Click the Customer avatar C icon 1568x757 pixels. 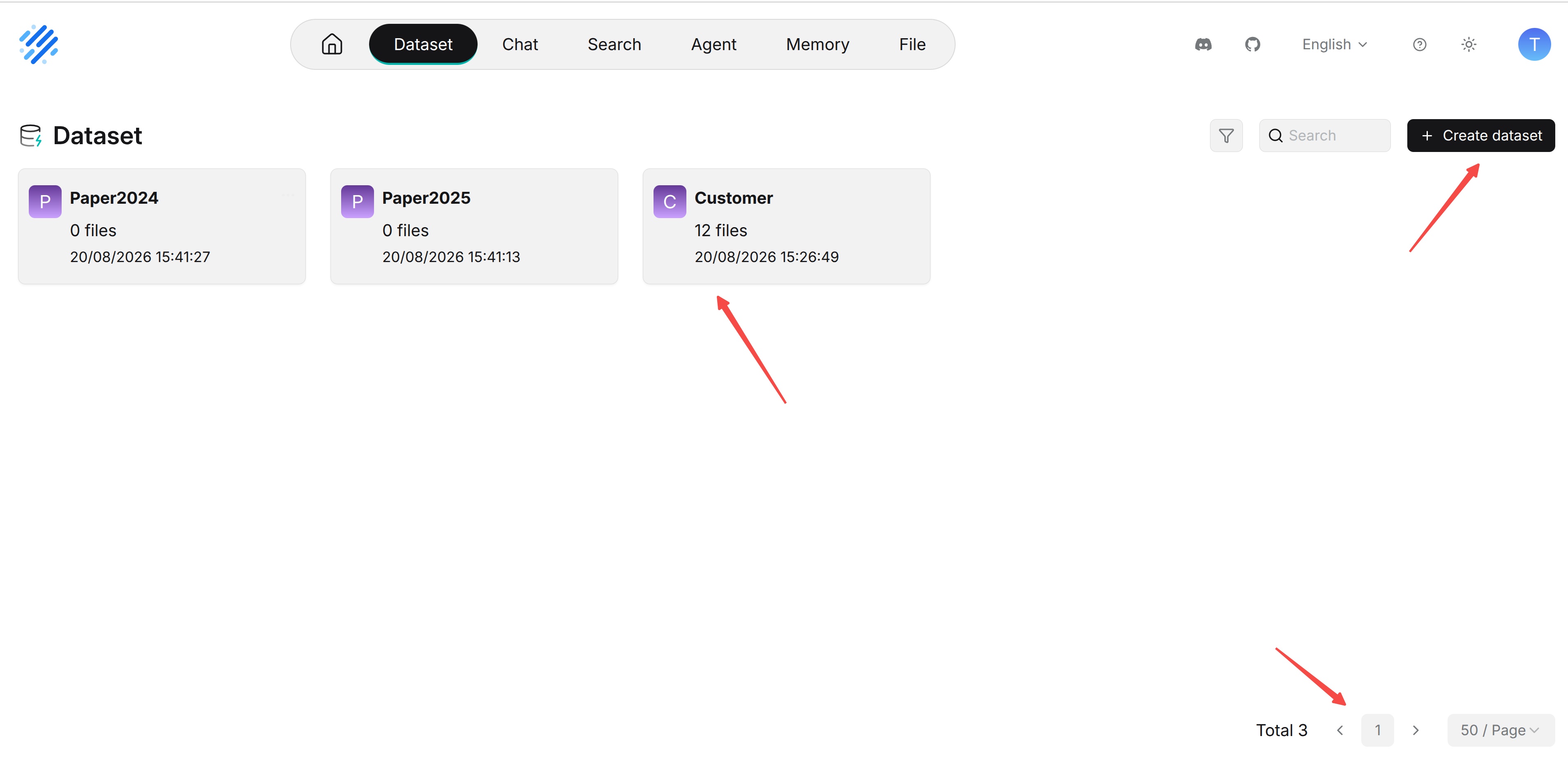coord(670,201)
